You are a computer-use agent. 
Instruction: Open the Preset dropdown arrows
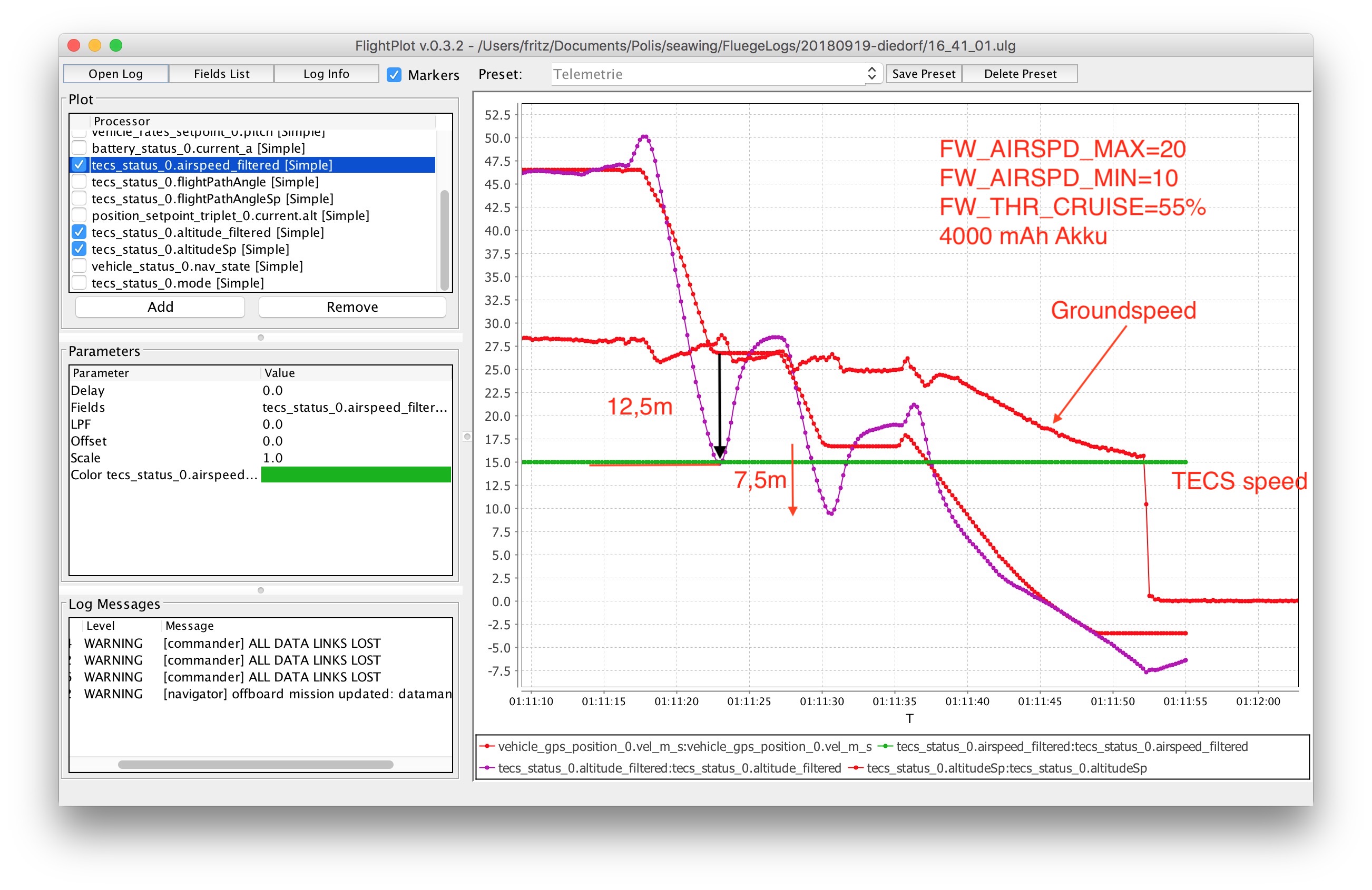(871, 74)
